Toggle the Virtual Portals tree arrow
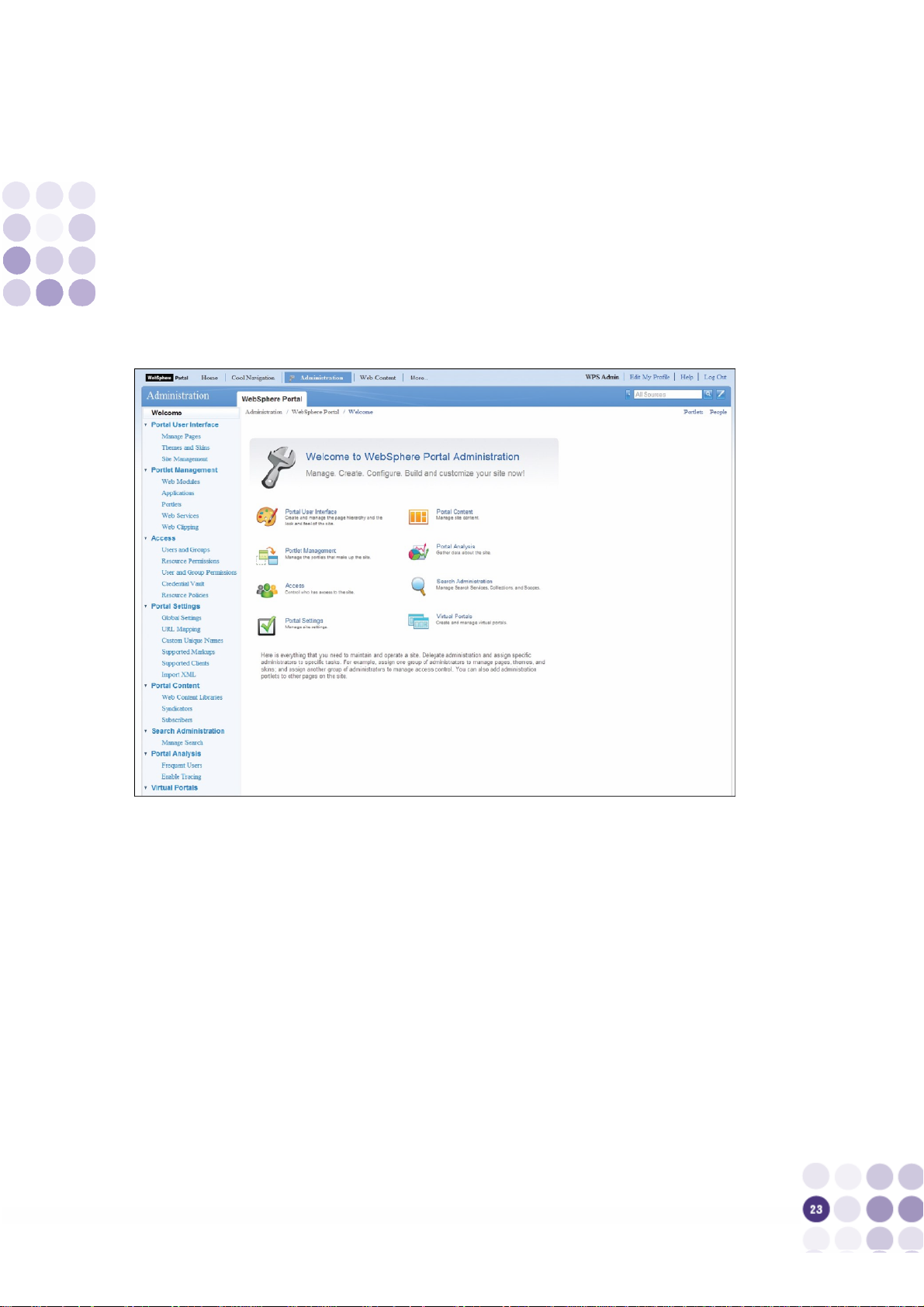 [x=146, y=788]
